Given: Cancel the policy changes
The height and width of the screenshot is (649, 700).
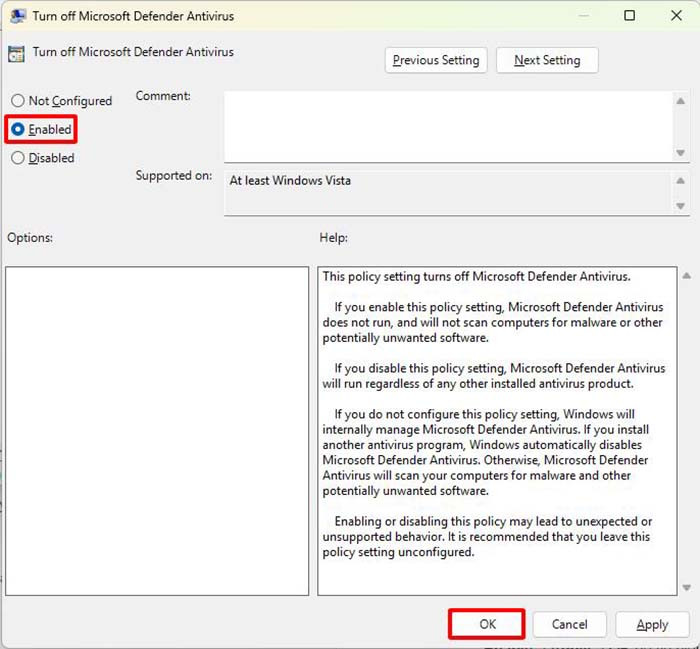Looking at the screenshot, I should 569,624.
